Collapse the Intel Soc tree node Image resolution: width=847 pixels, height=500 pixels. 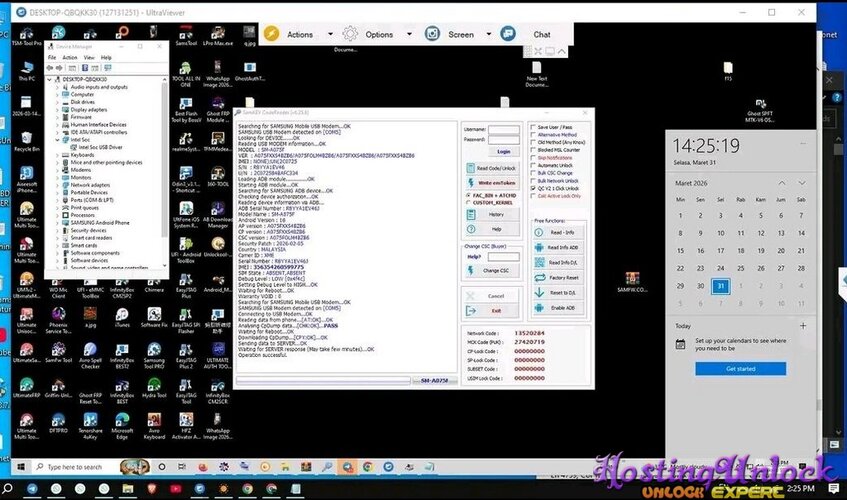click(57, 140)
